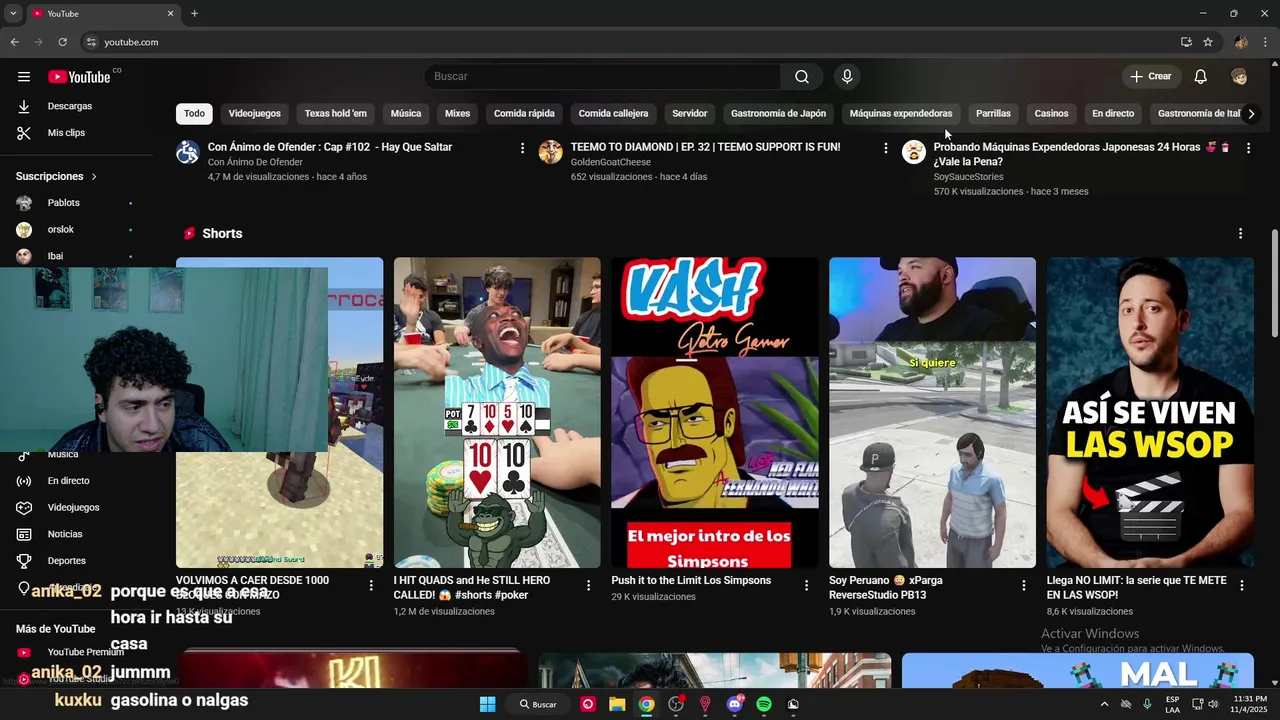
Task: Open Spotify from the taskbar
Action: click(764, 704)
